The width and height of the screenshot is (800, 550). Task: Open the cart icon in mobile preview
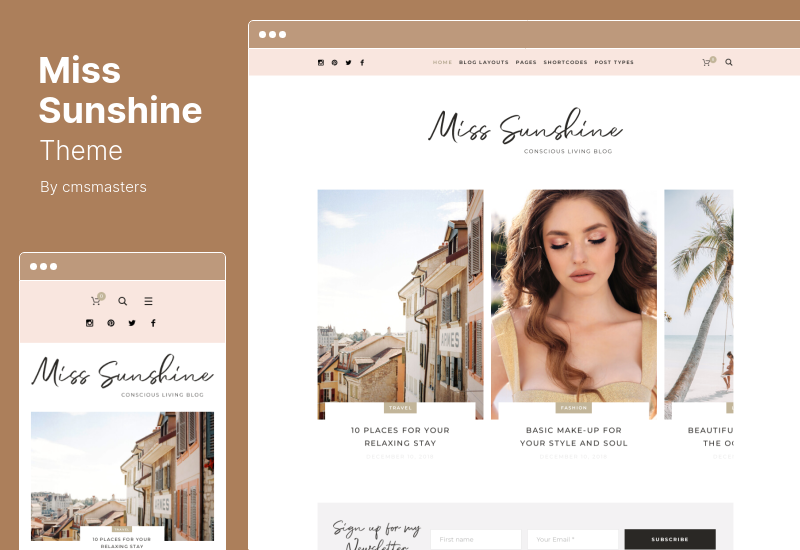point(96,300)
